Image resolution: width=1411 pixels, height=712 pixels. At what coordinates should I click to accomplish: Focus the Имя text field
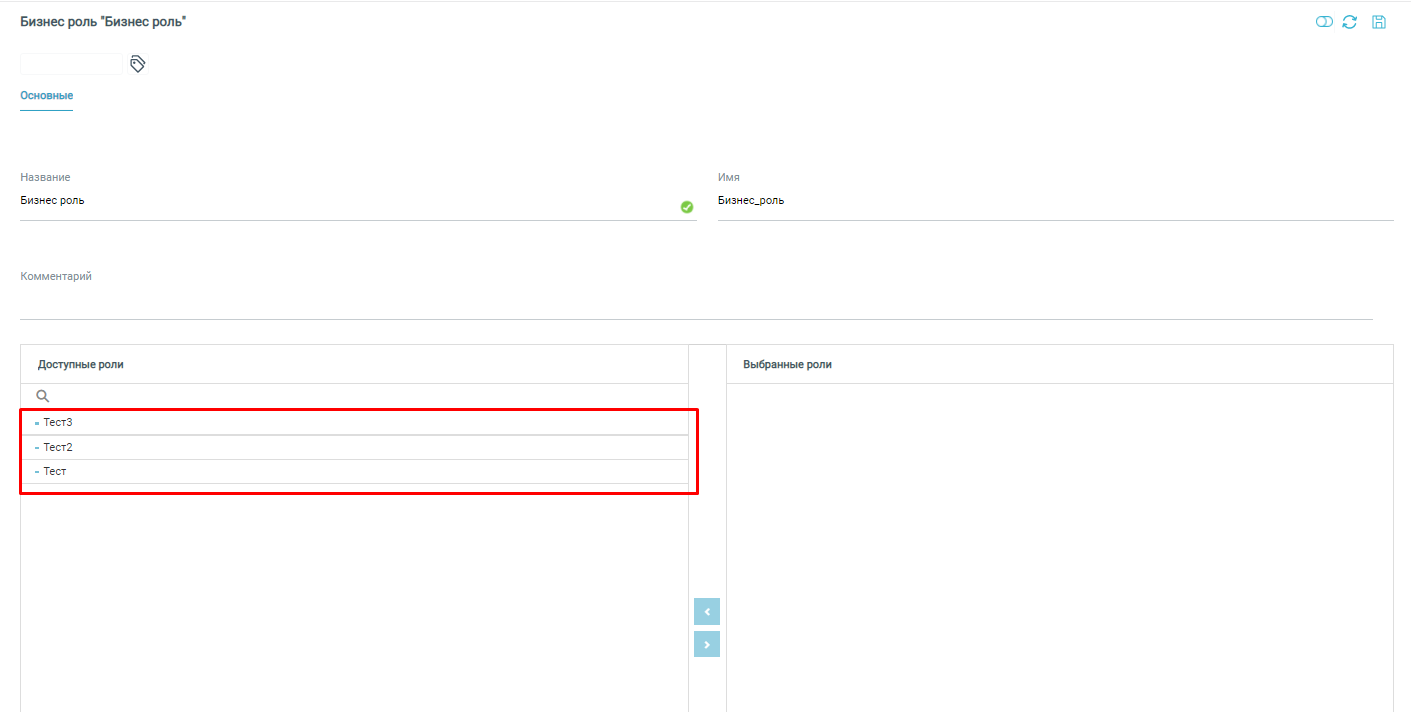coord(1050,201)
